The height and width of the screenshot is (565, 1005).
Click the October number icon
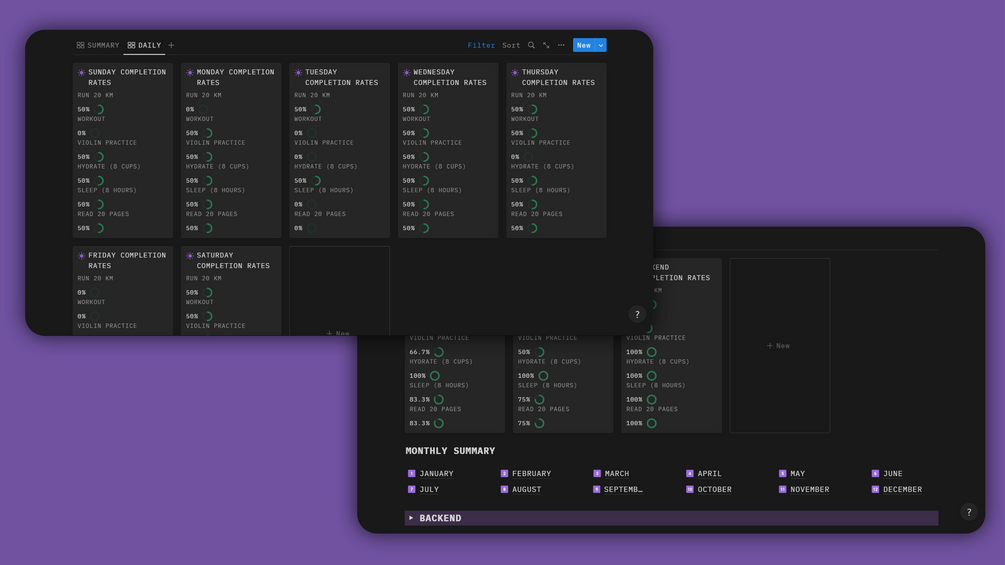pos(690,489)
